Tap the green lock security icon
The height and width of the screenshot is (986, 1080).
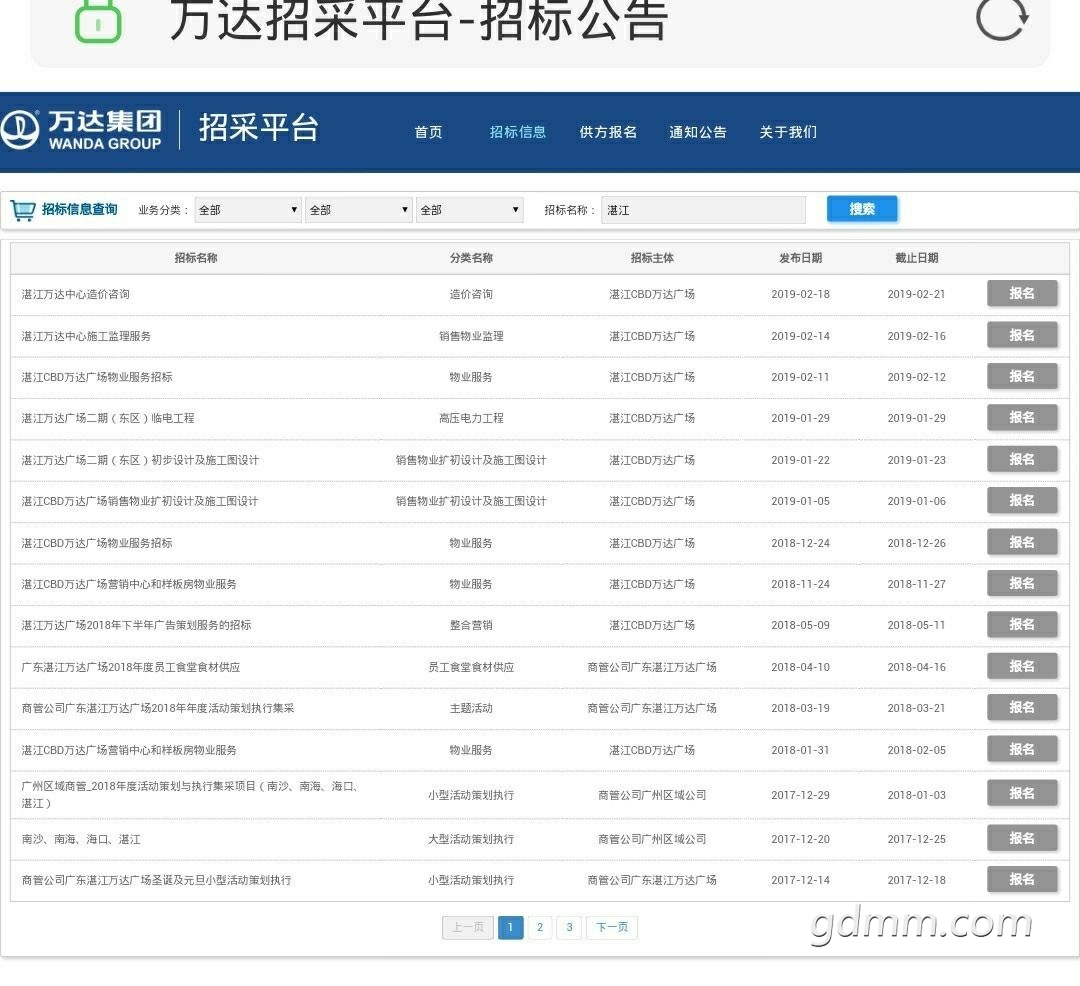[98, 21]
